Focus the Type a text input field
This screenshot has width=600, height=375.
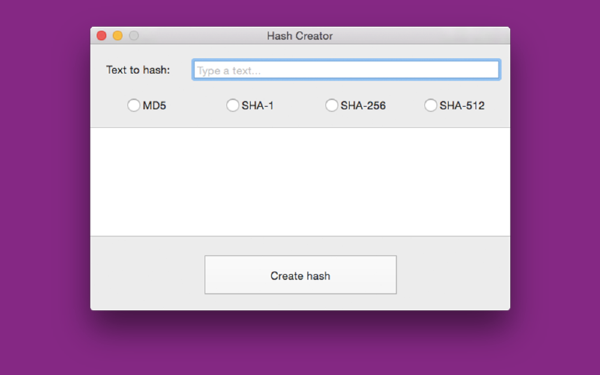pos(346,70)
